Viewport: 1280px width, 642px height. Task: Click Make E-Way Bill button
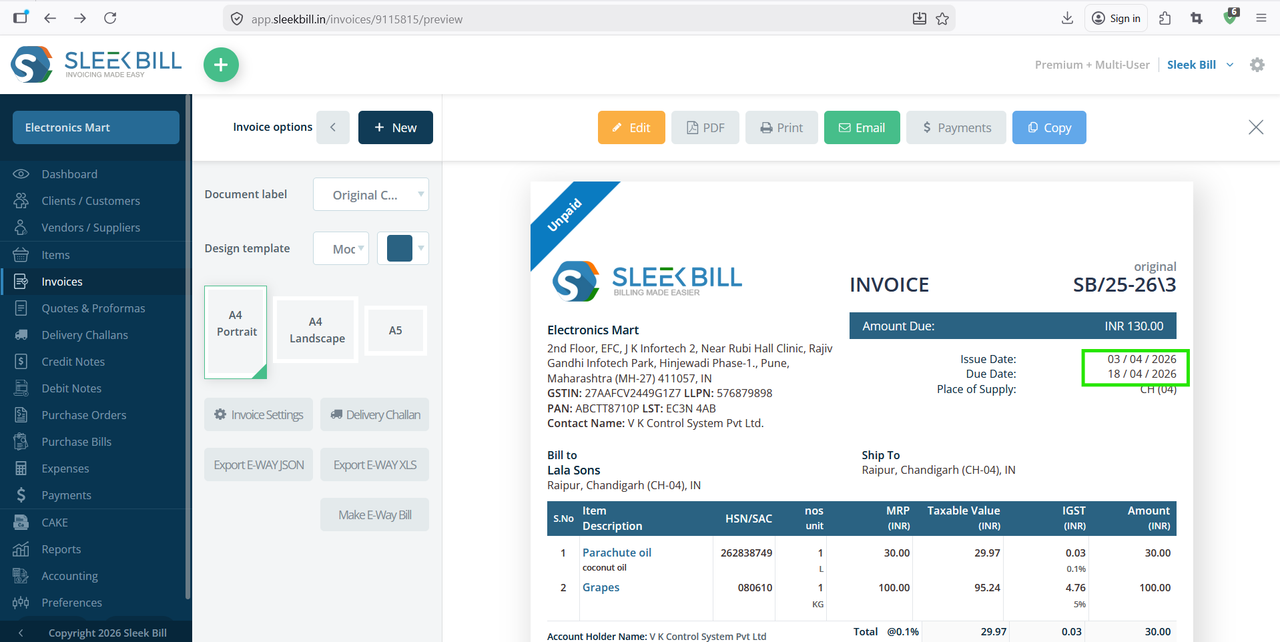pos(375,515)
